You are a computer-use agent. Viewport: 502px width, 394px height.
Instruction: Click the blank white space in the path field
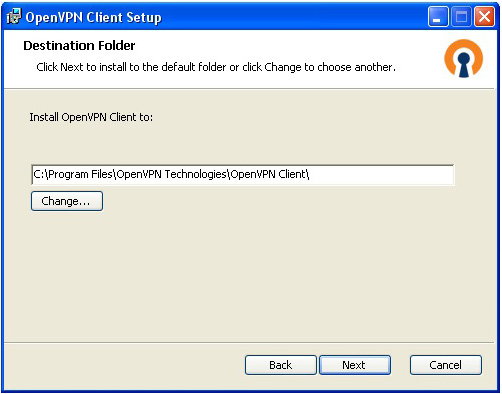tap(382, 174)
